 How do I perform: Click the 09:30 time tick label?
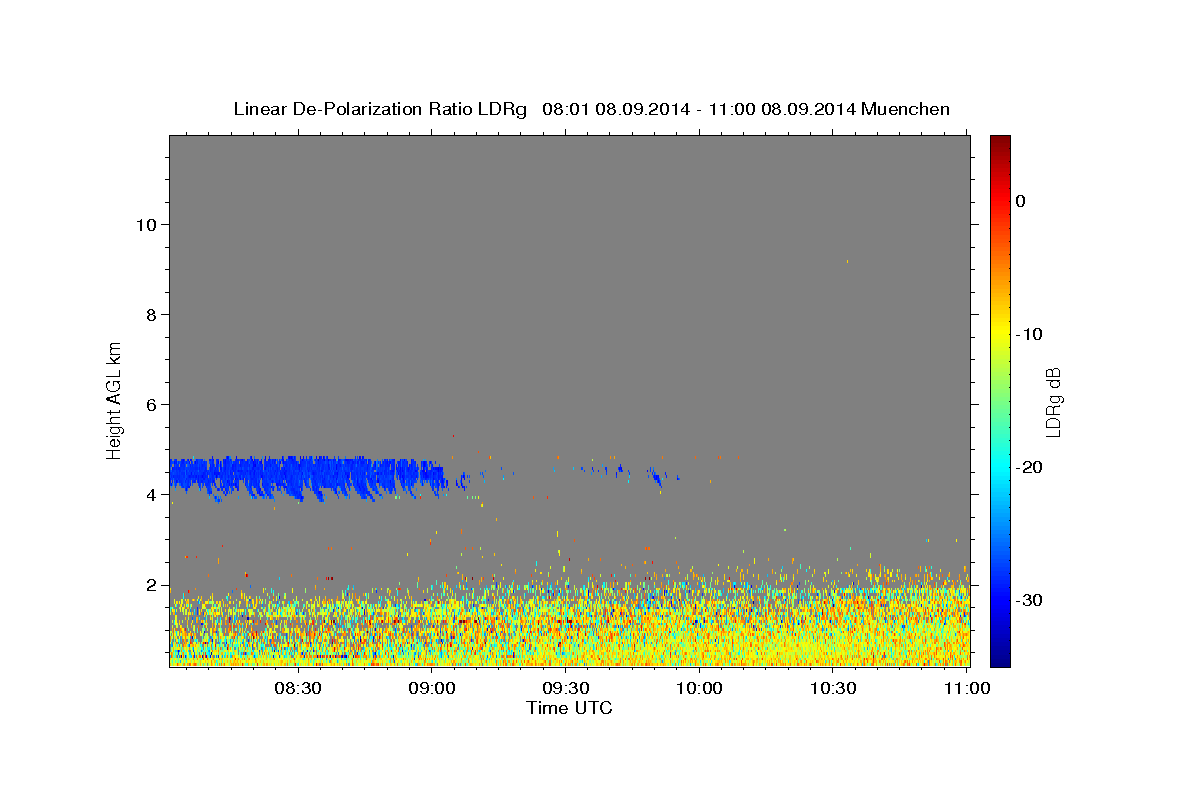click(x=565, y=689)
